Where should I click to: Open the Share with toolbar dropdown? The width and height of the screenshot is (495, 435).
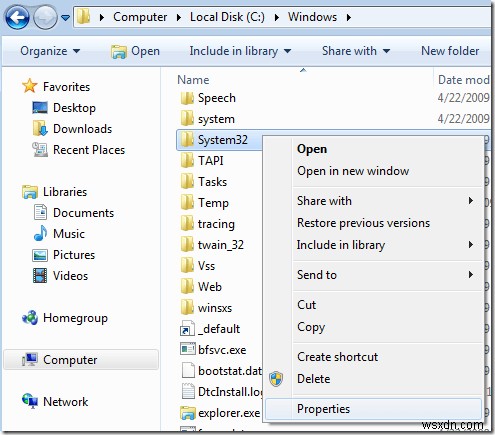(356, 51)
